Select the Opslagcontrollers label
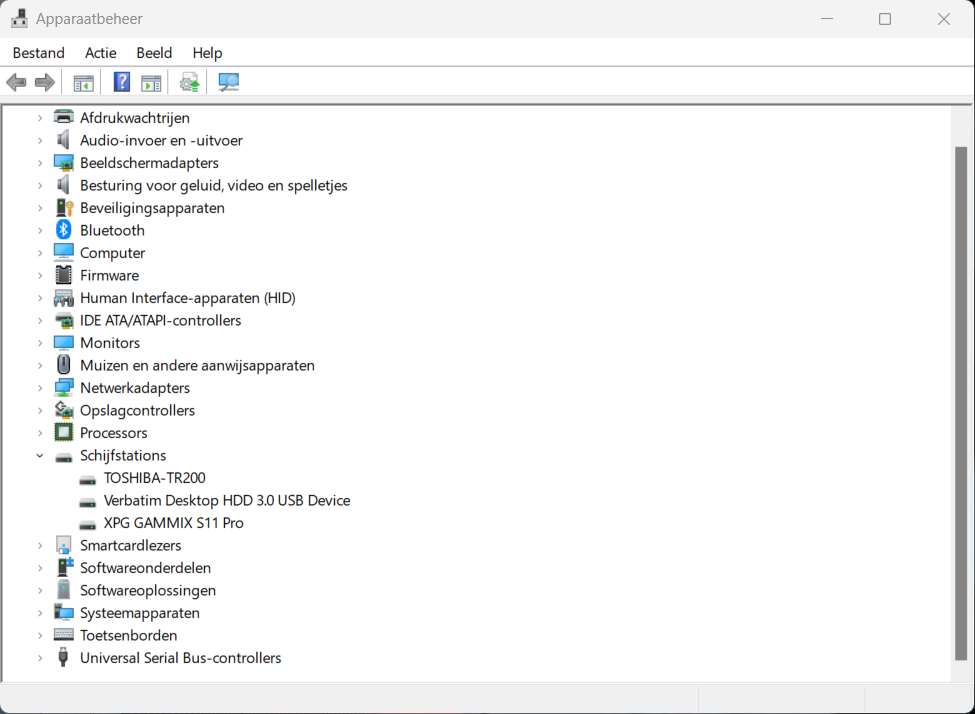 pos(137,410)
